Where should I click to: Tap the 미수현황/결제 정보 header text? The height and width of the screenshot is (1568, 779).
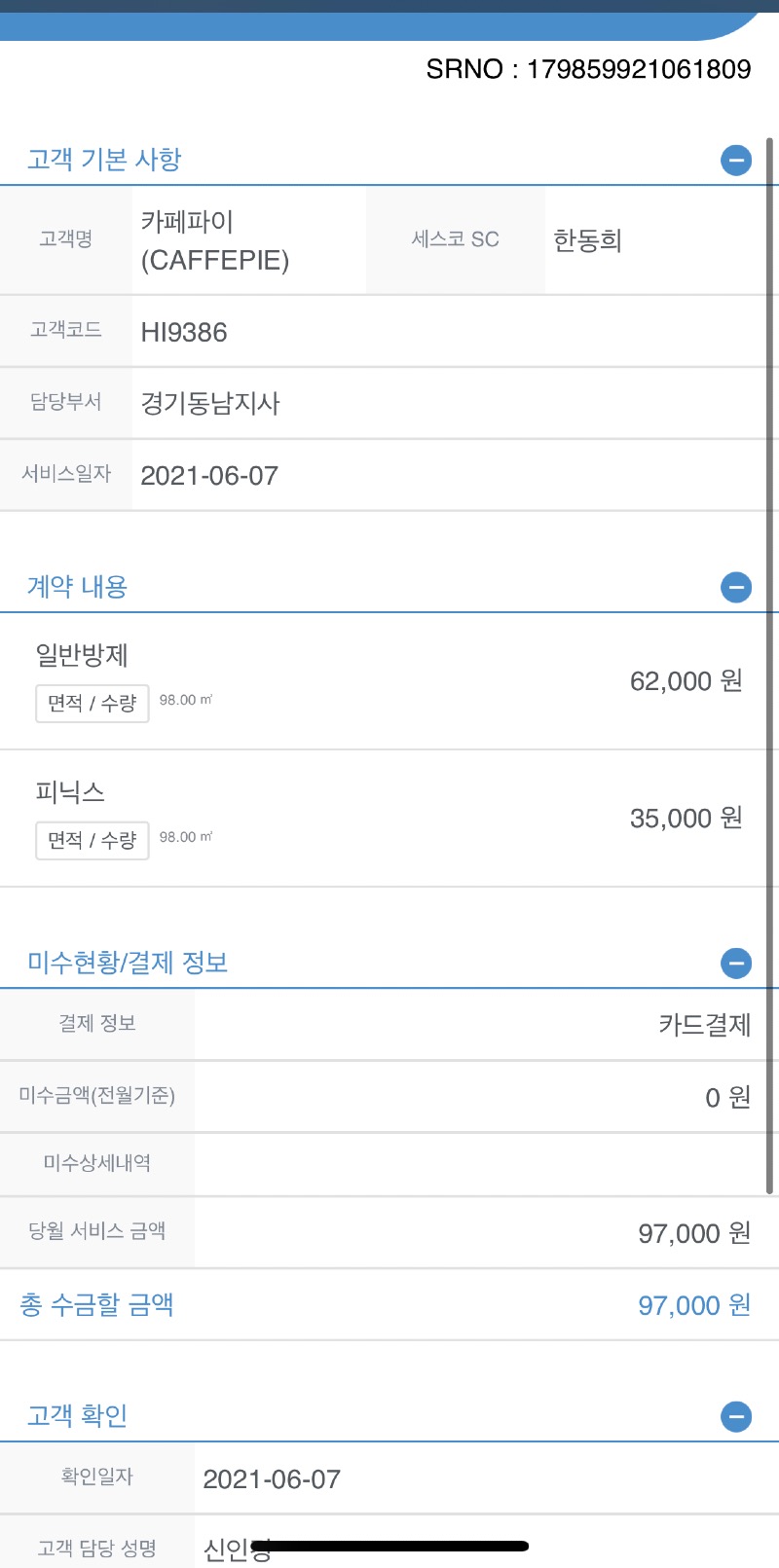128,964
